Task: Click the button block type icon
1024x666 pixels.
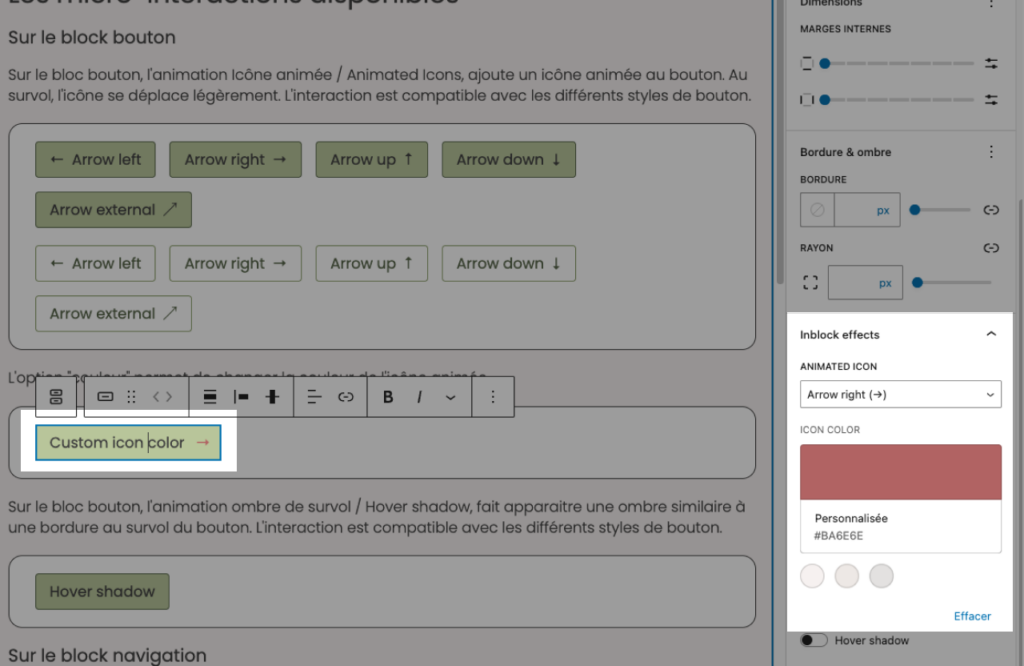Action: [x=105, y=397]
